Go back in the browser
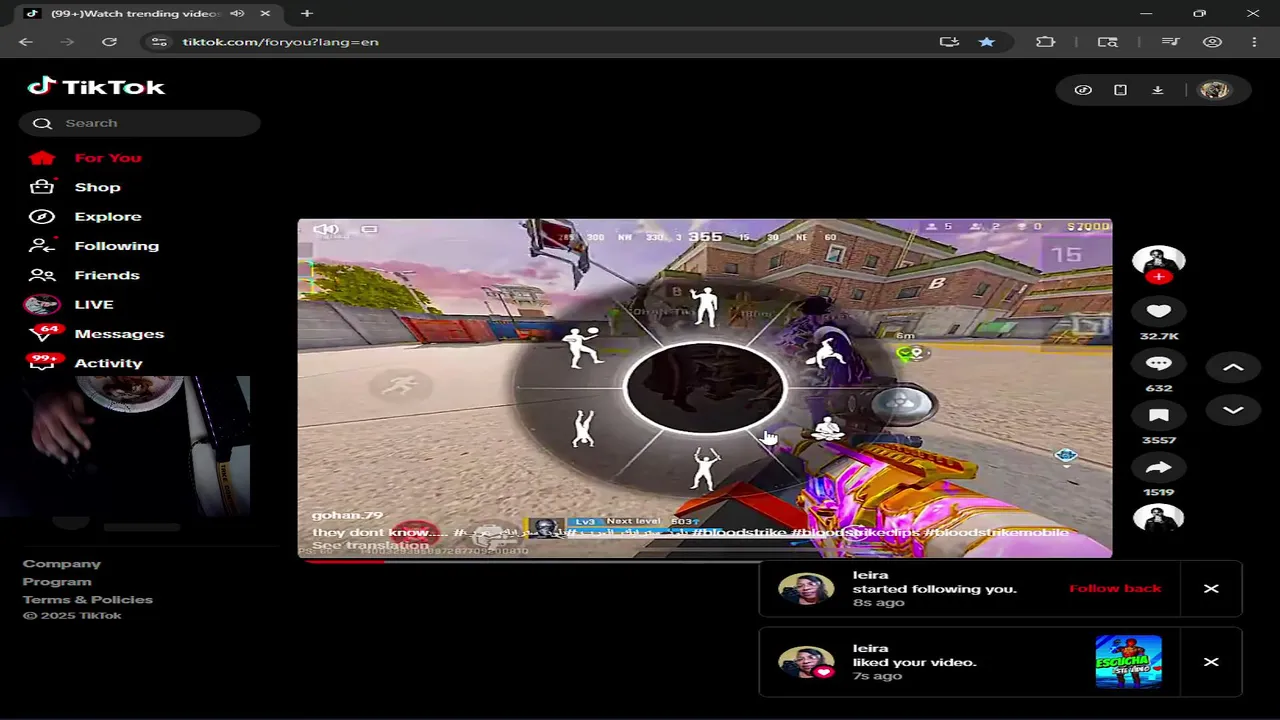 click(26, 42)
